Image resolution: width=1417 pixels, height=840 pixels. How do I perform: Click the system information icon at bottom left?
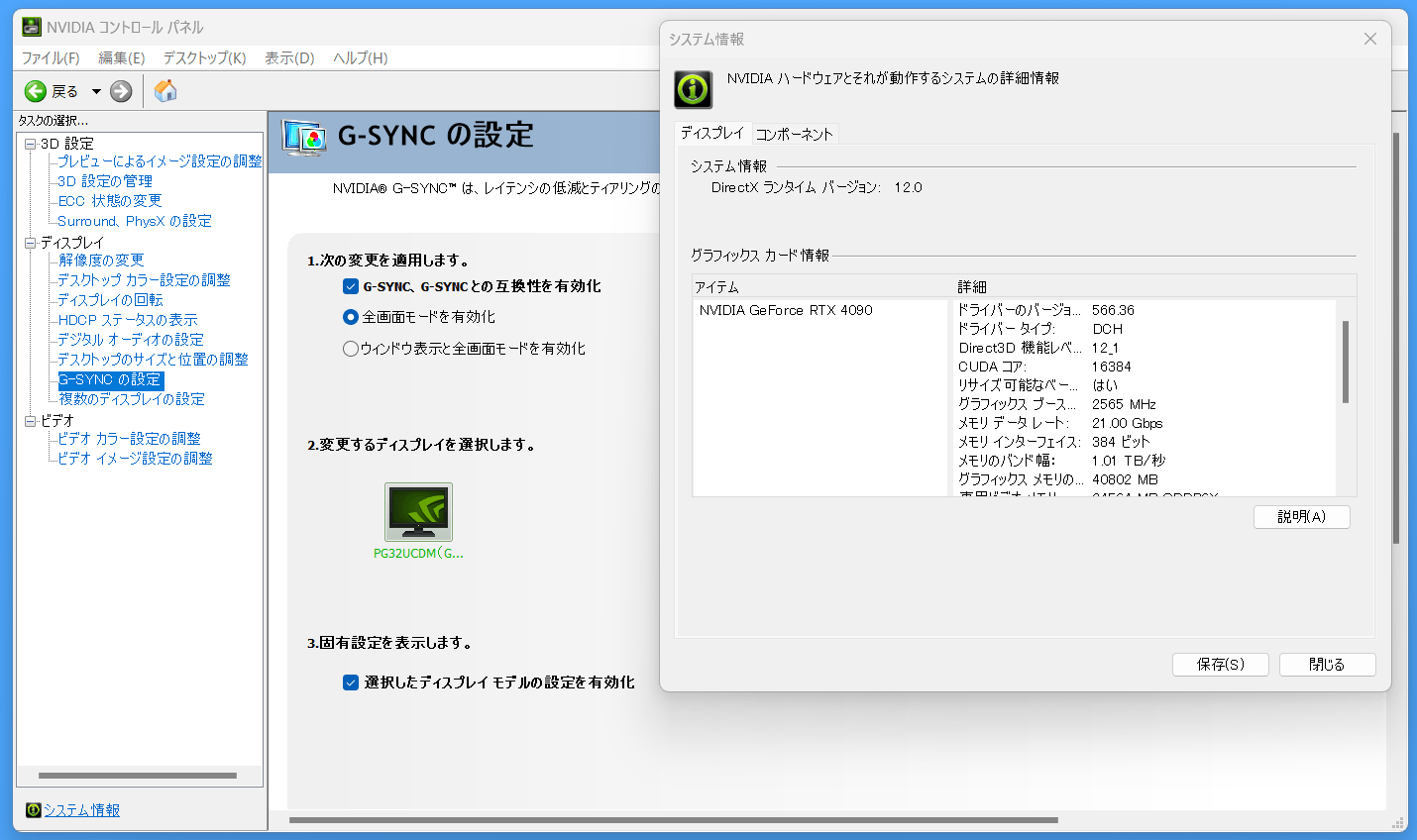[x=33, y=810]
